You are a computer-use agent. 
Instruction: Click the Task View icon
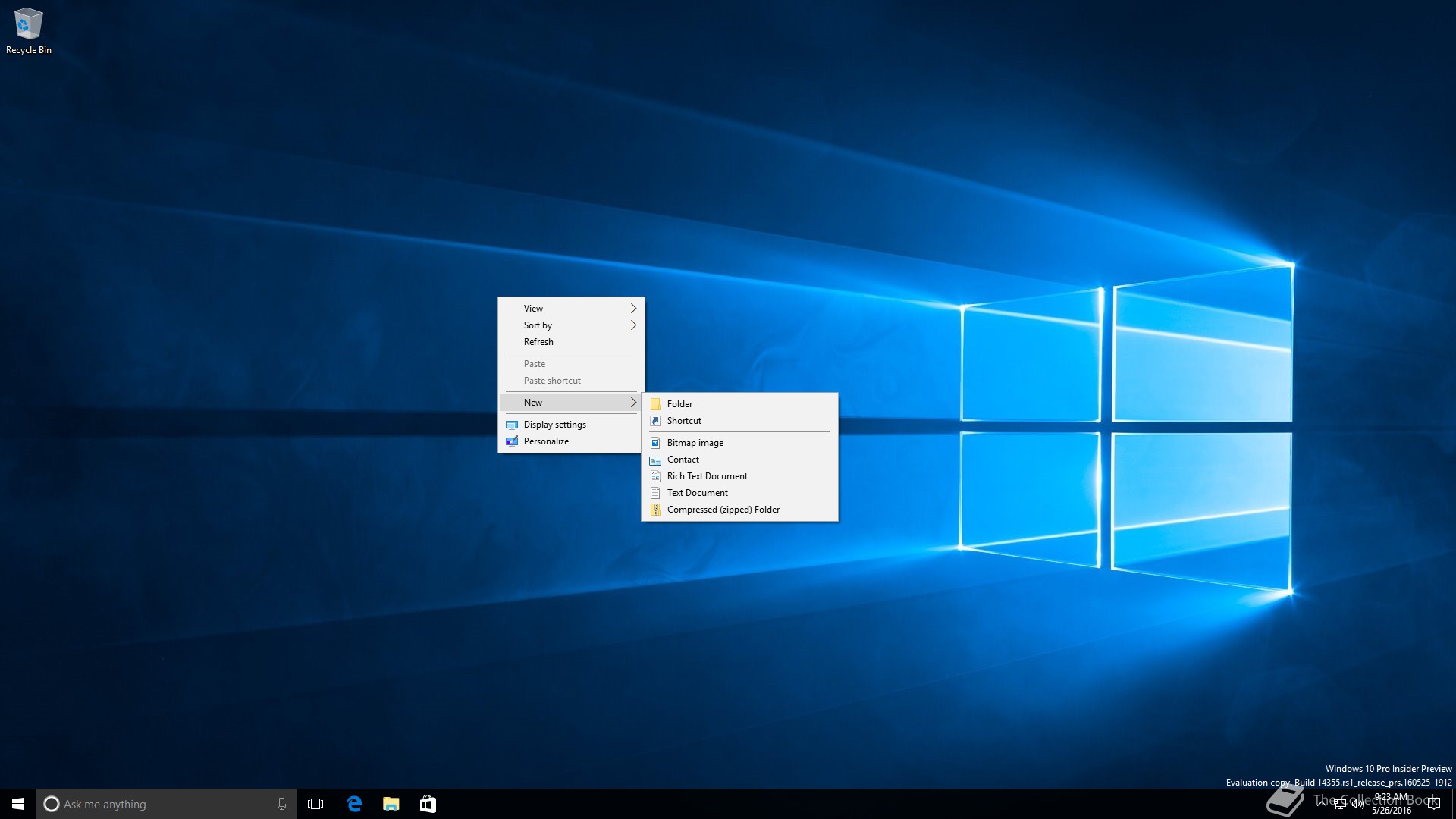[315, 804]
